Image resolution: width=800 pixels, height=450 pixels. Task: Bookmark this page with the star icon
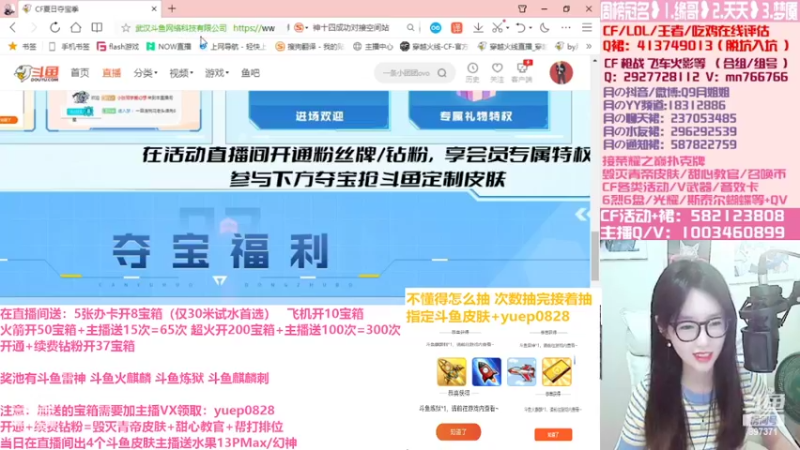(x=126, y=28)
